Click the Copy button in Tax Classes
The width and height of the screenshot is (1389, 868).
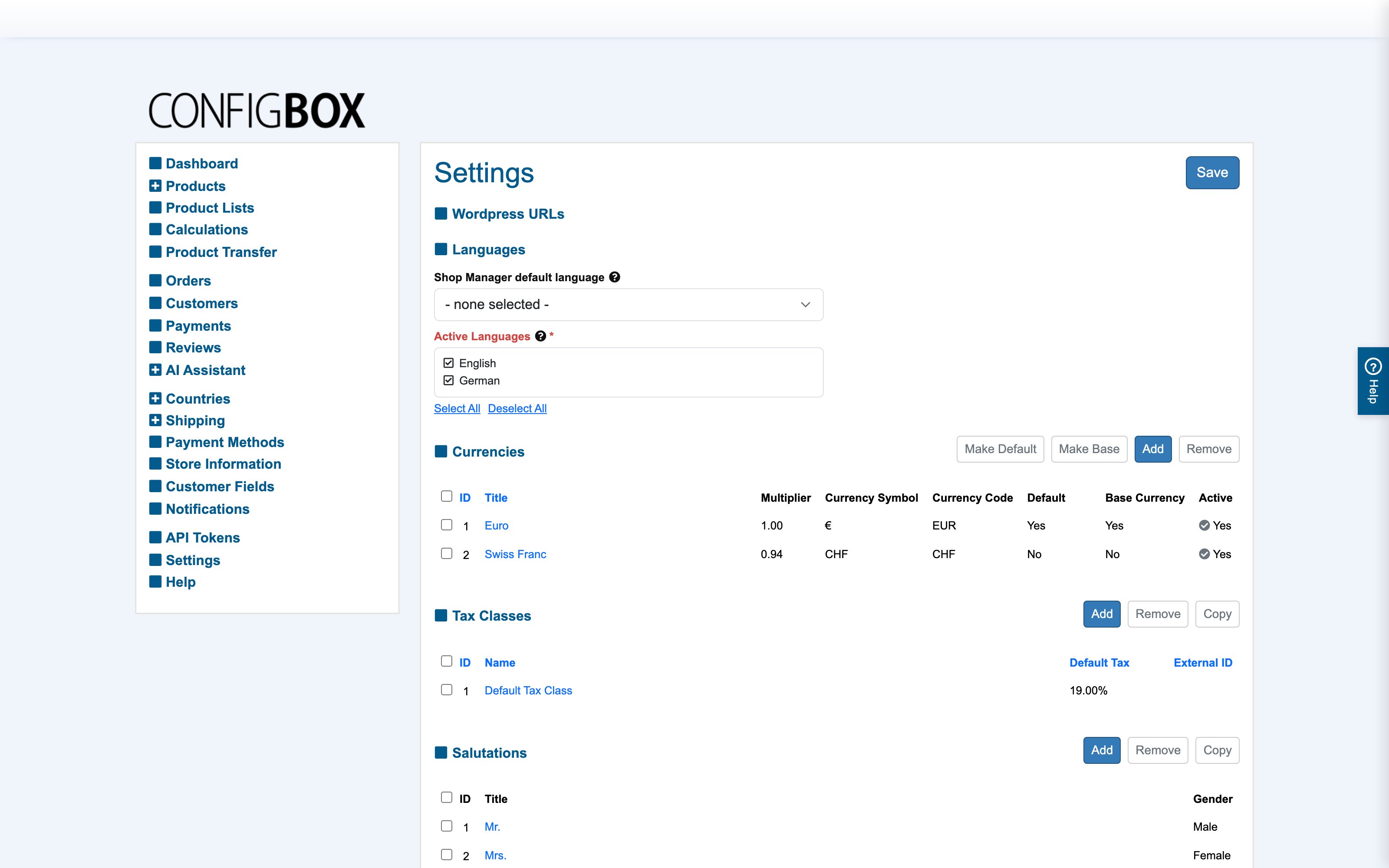click(x=1217, y=614)
